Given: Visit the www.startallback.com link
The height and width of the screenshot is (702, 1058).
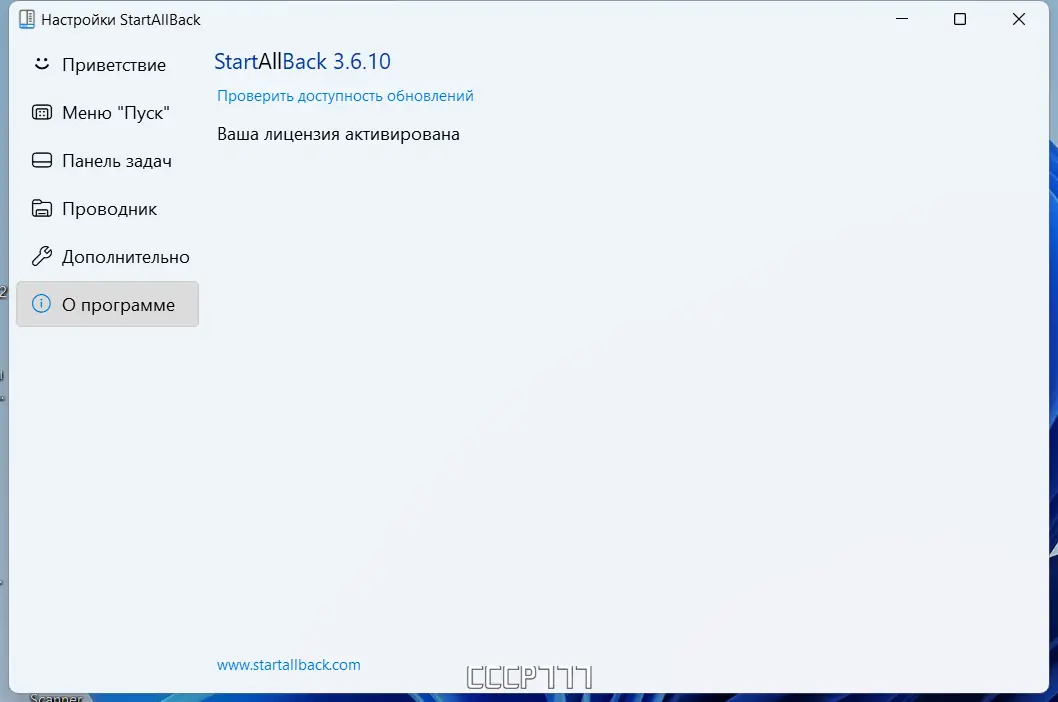Looking at the screenshot, I should click(288, 664).
